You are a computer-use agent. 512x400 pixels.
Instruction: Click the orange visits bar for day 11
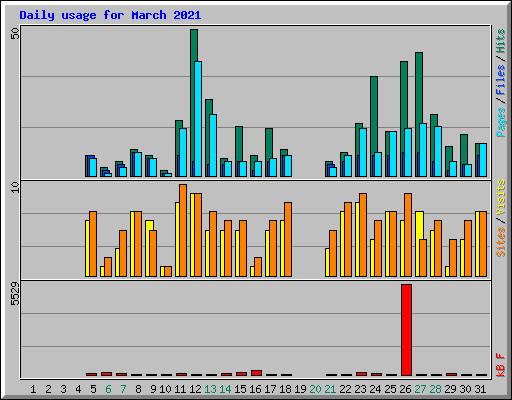(x=183, y=230)
